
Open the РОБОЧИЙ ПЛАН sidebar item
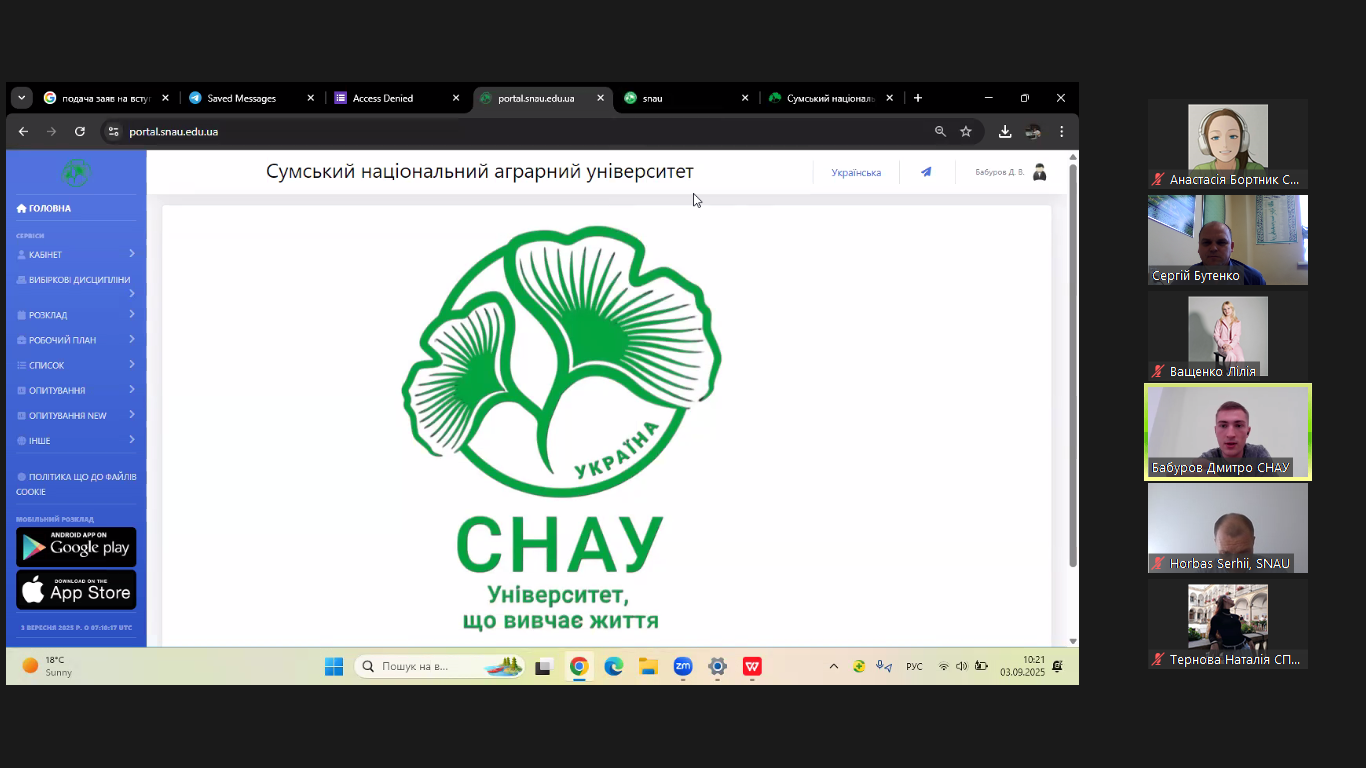pyautogui.click(x=56, y=340)
